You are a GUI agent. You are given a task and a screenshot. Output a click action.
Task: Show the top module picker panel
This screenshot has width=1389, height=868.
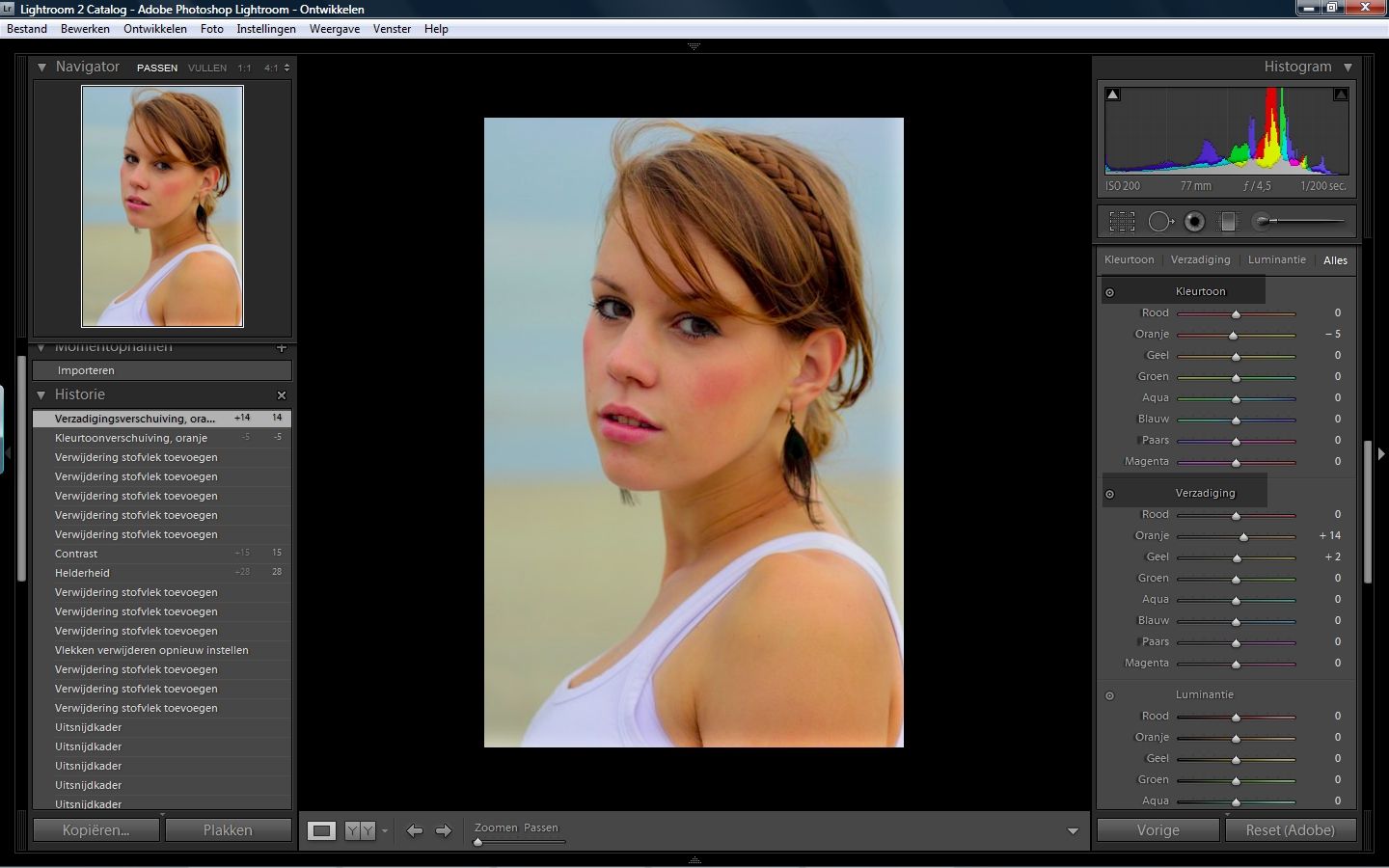(x=694, y=46)
